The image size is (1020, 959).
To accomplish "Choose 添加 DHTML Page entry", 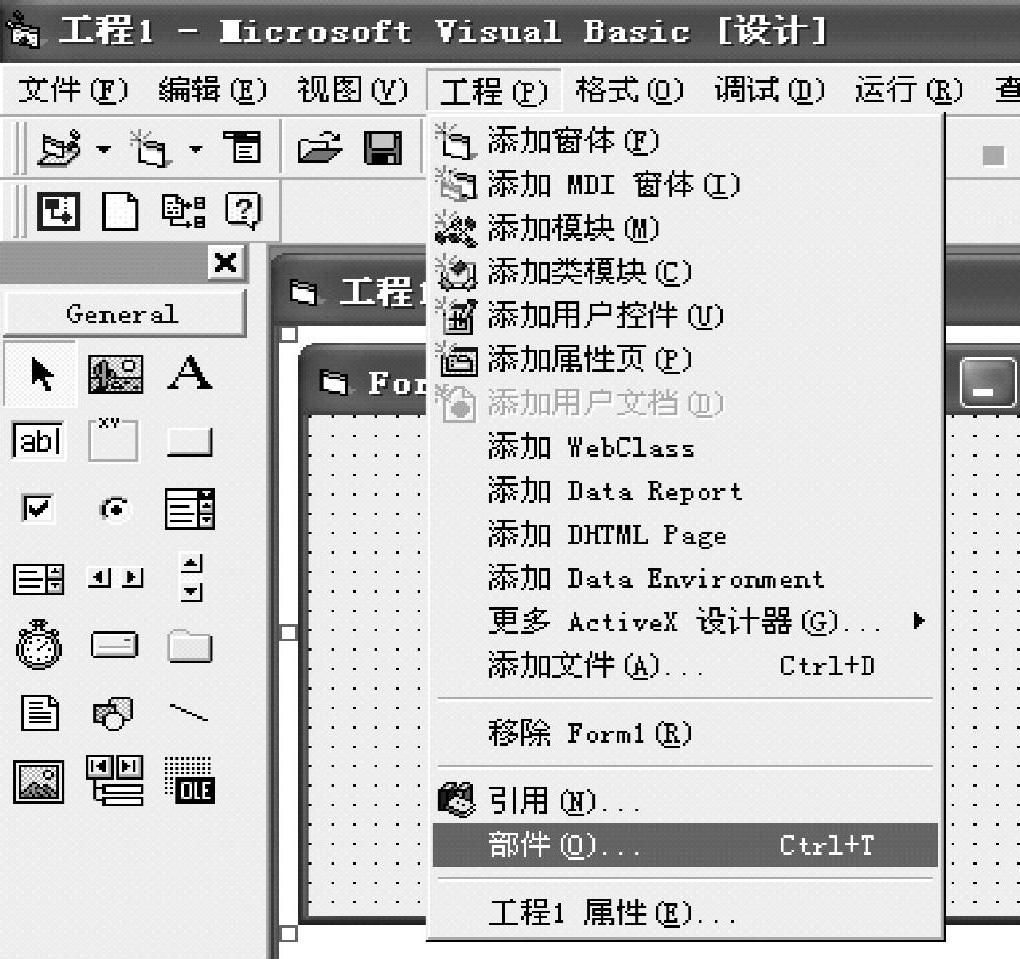I will 685,534.
